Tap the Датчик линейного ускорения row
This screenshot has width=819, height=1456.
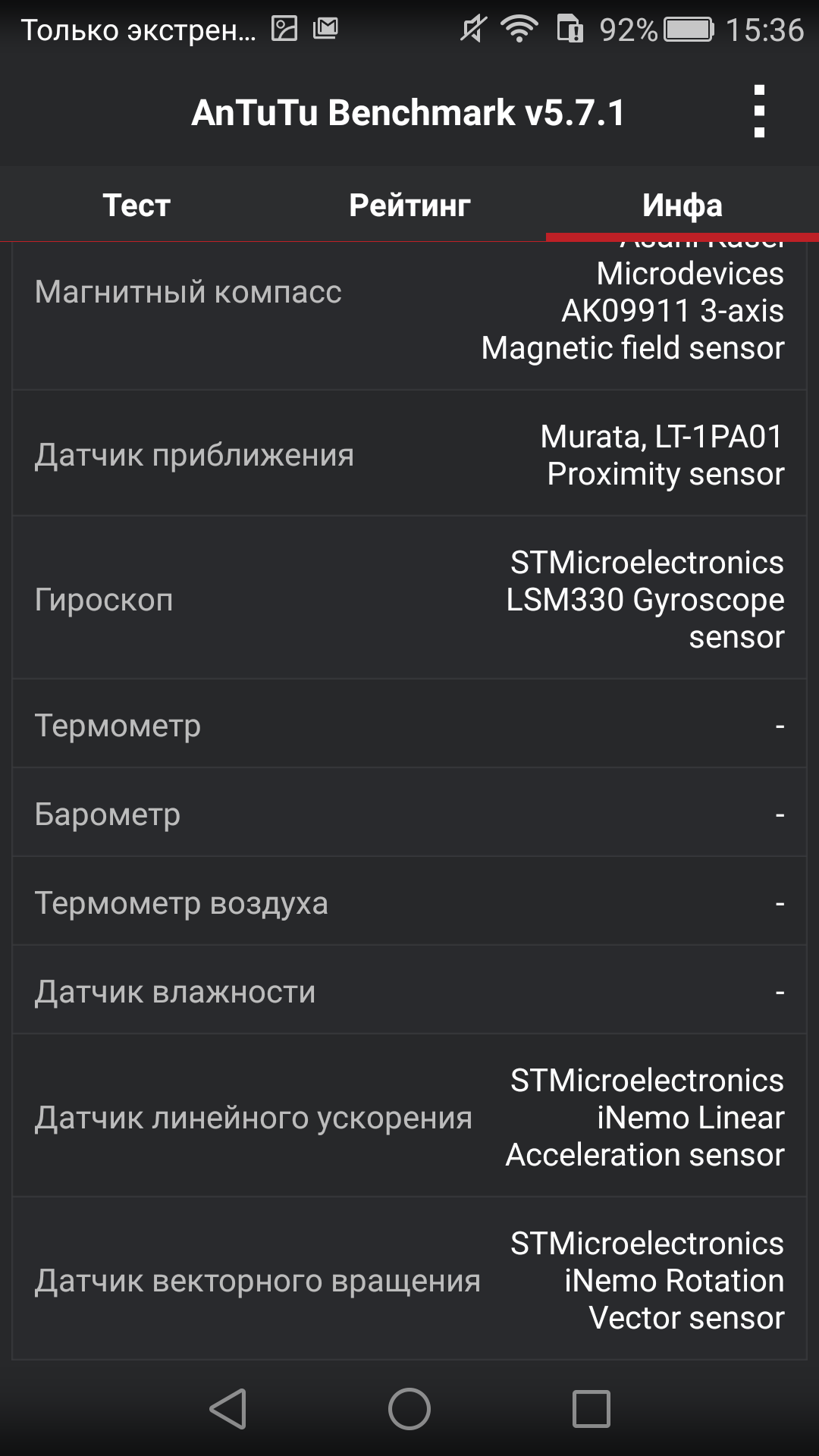(409, 1116)
